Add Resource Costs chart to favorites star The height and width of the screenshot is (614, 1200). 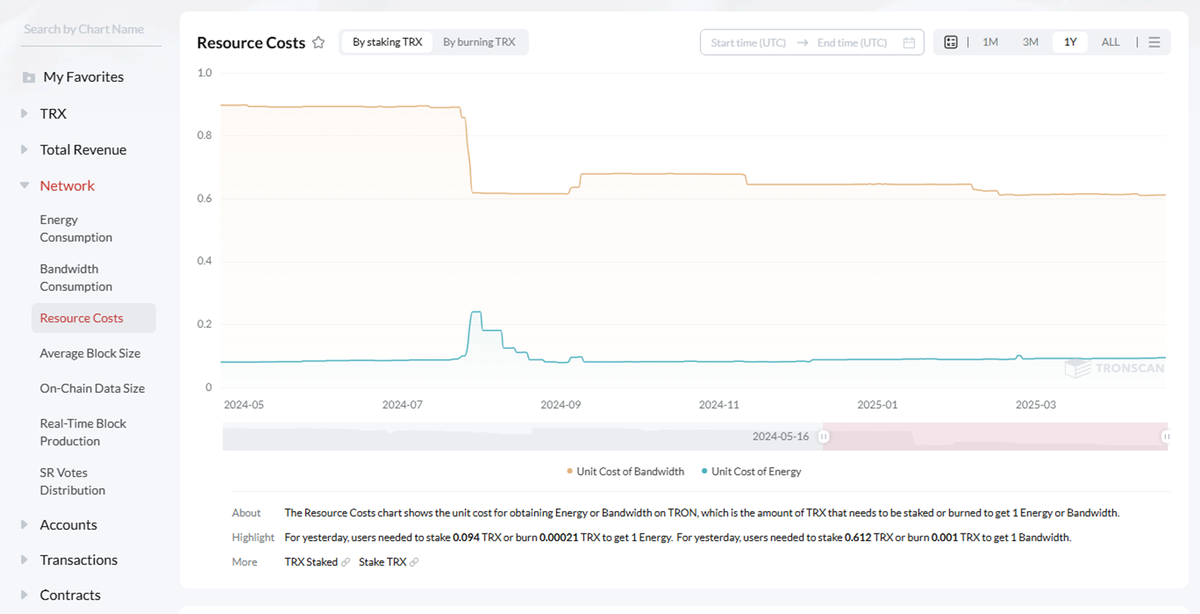coord(319,43)
